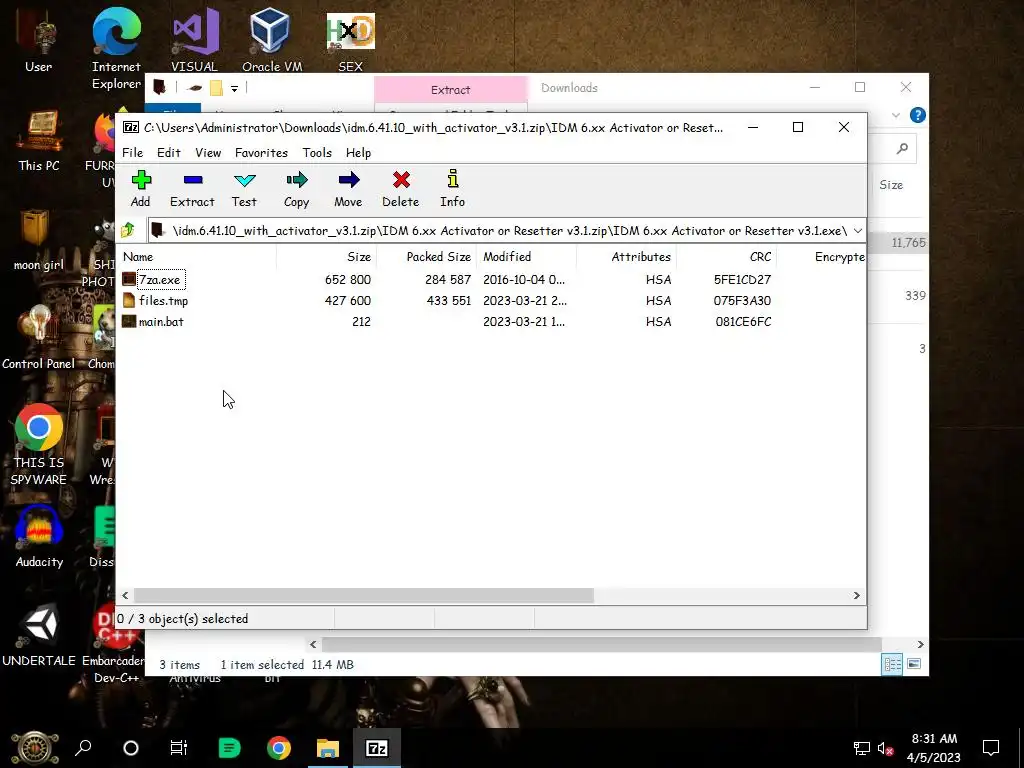Open the Favorites menu

tap(261, 153)
